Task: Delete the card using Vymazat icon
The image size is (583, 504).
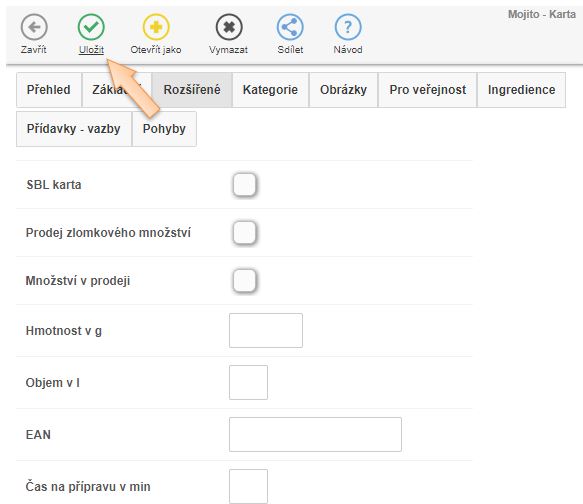Action: click(229, 27)
